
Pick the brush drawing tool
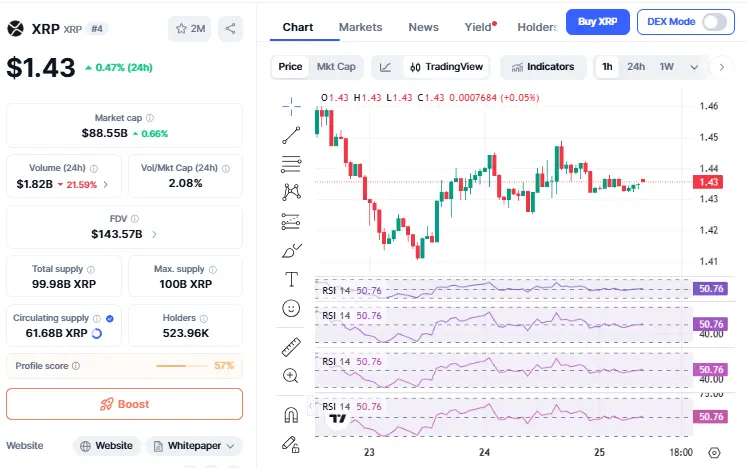(x=291, y=250)
